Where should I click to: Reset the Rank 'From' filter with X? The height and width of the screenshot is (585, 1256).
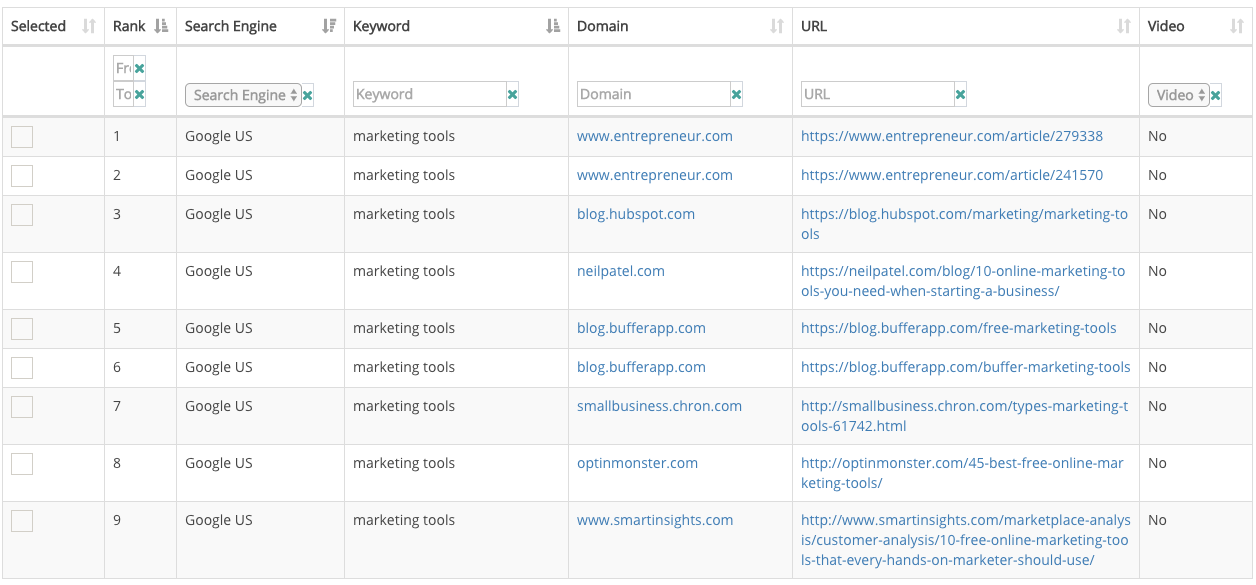140,69
